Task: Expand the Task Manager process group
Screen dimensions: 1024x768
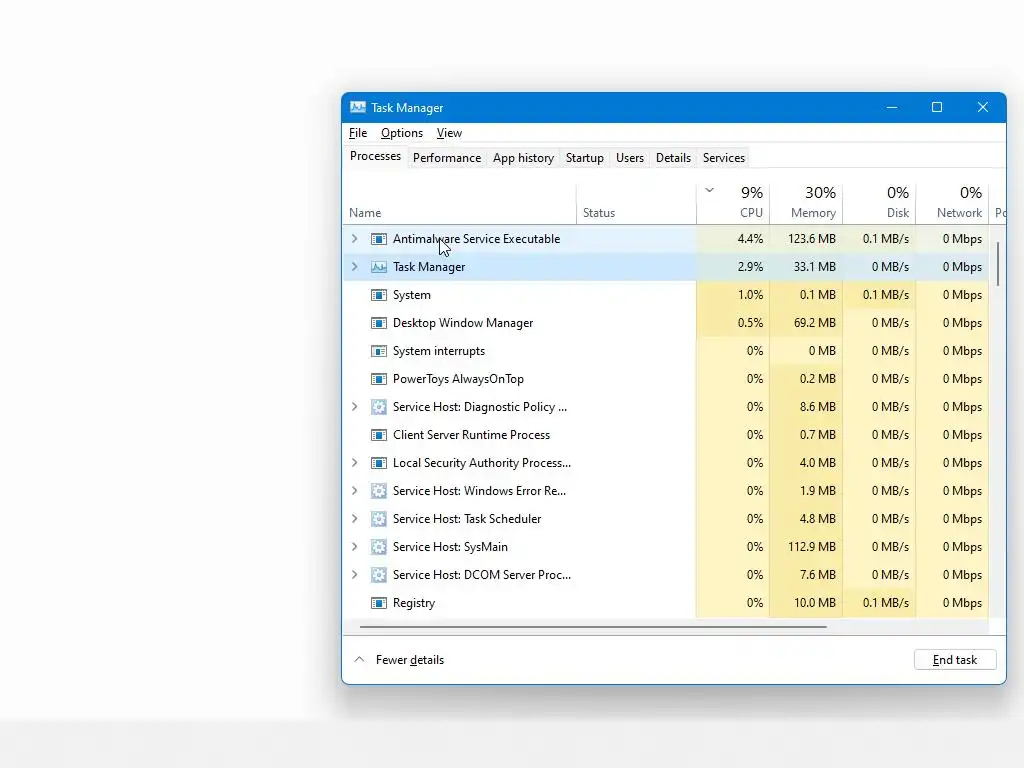Action: pyautogui.click(x=355, y=267)
